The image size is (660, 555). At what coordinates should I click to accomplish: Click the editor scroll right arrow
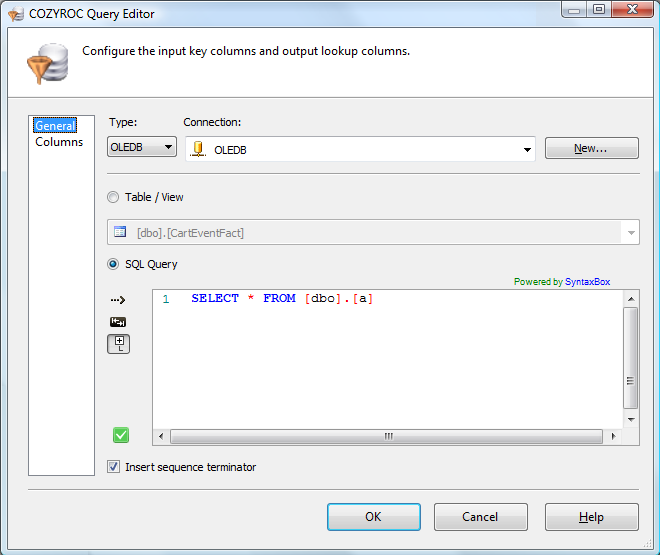(x=613, y=436)
